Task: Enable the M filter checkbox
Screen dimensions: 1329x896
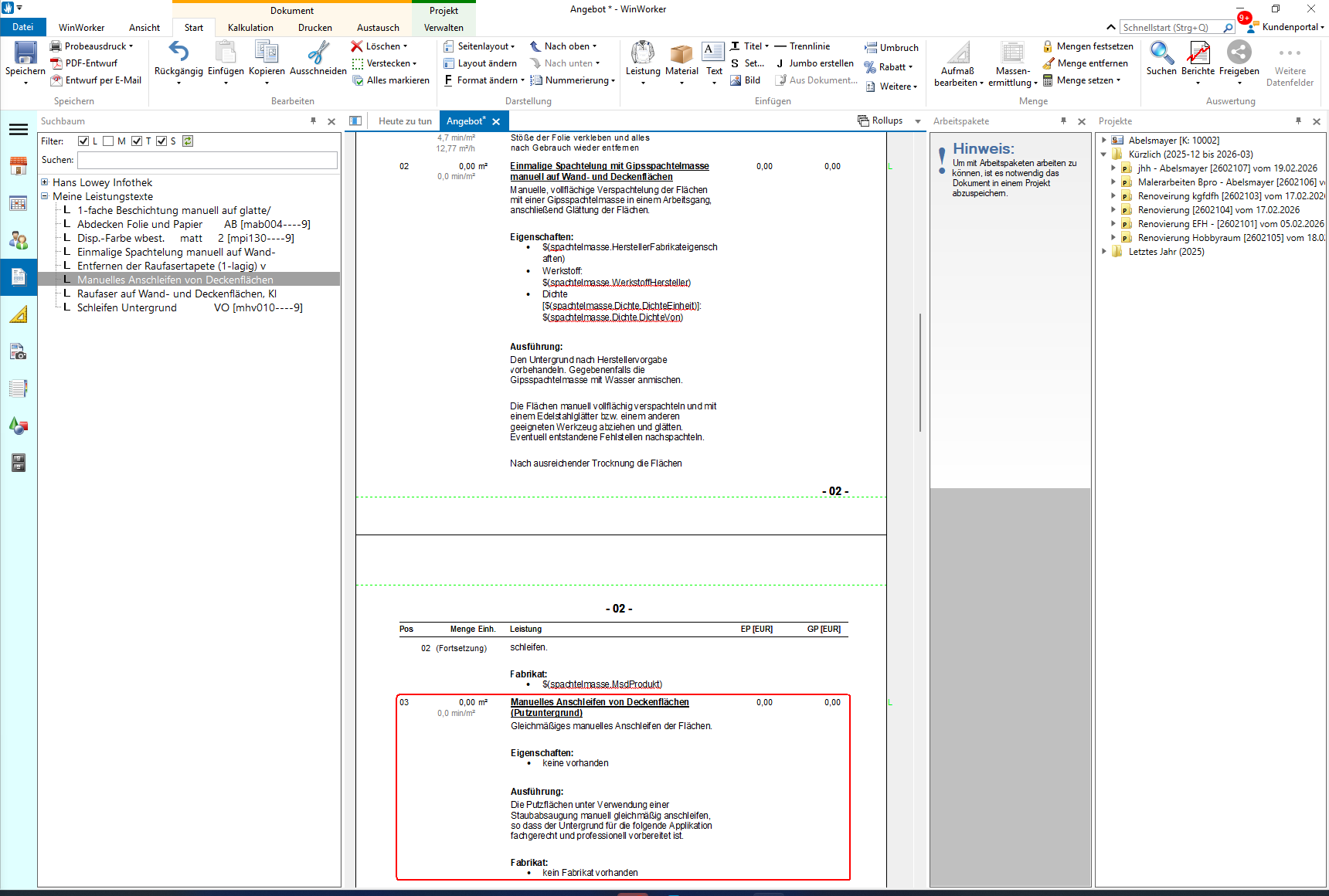Action: click(108, 141)
